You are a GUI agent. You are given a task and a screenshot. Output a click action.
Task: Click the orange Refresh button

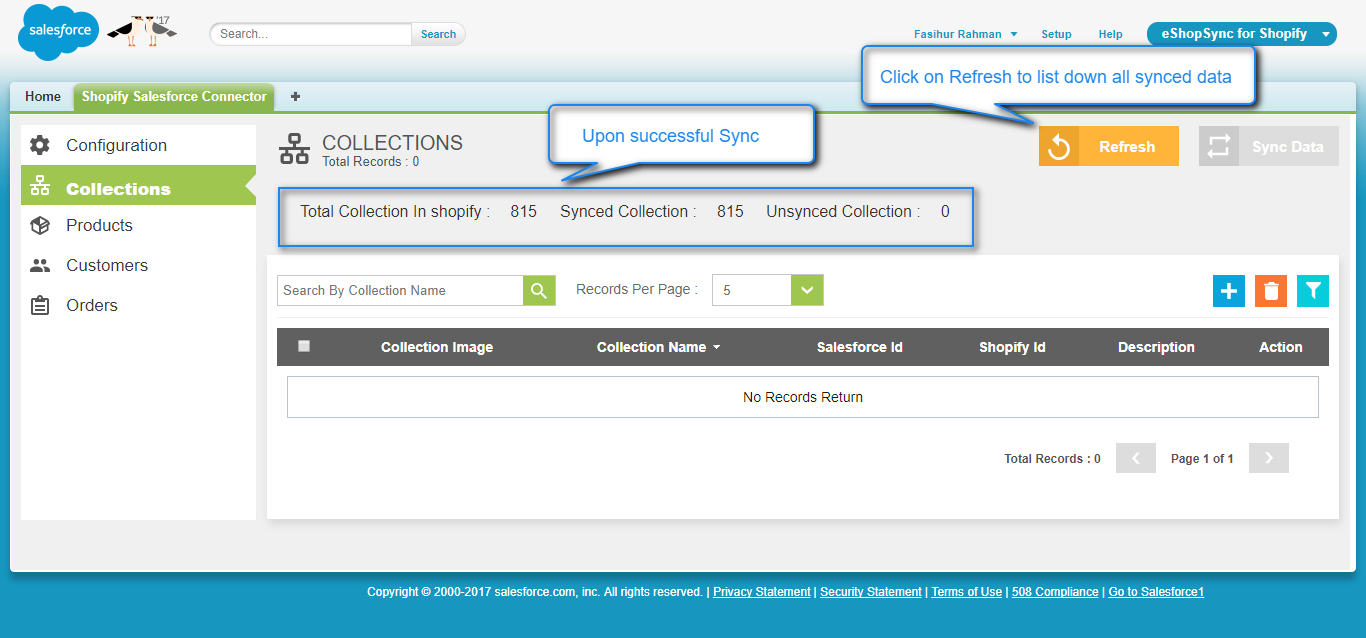click(1108, 147)
